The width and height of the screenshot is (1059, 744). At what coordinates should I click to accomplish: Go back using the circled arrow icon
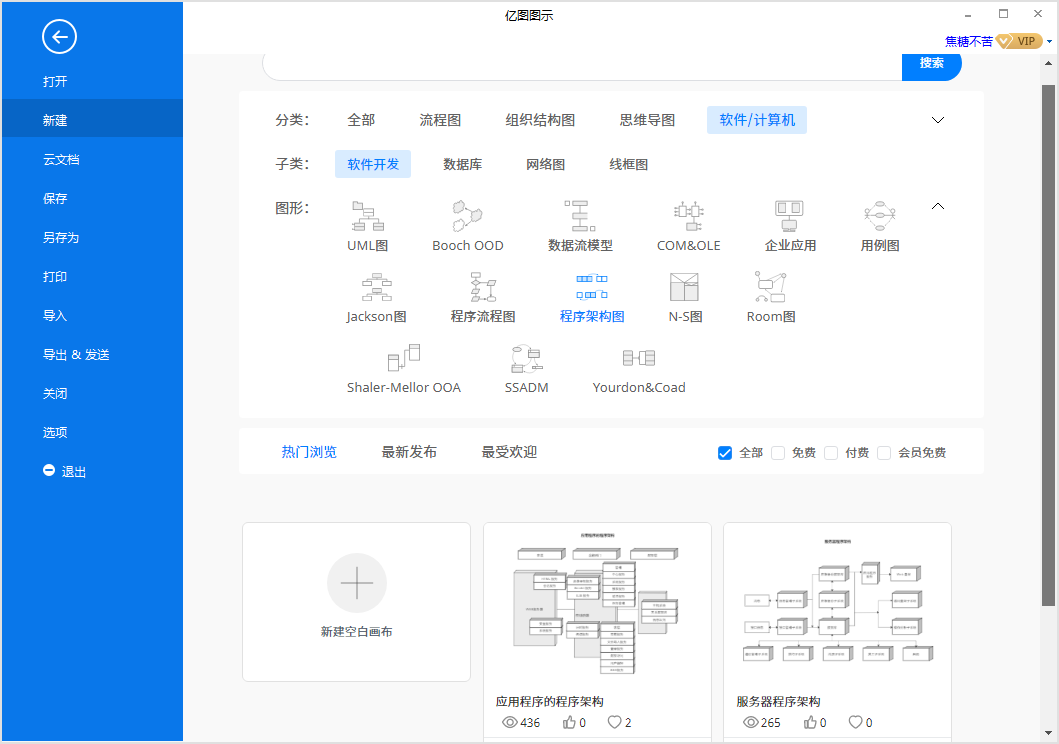[x=59, y=36]
